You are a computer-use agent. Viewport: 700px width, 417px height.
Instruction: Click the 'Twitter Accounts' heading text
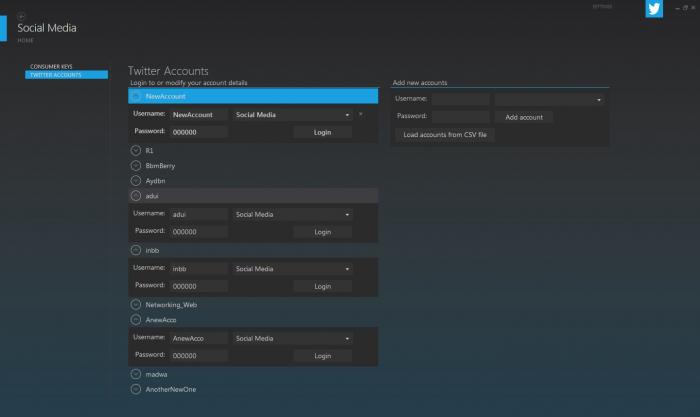[x=168, y=71]
